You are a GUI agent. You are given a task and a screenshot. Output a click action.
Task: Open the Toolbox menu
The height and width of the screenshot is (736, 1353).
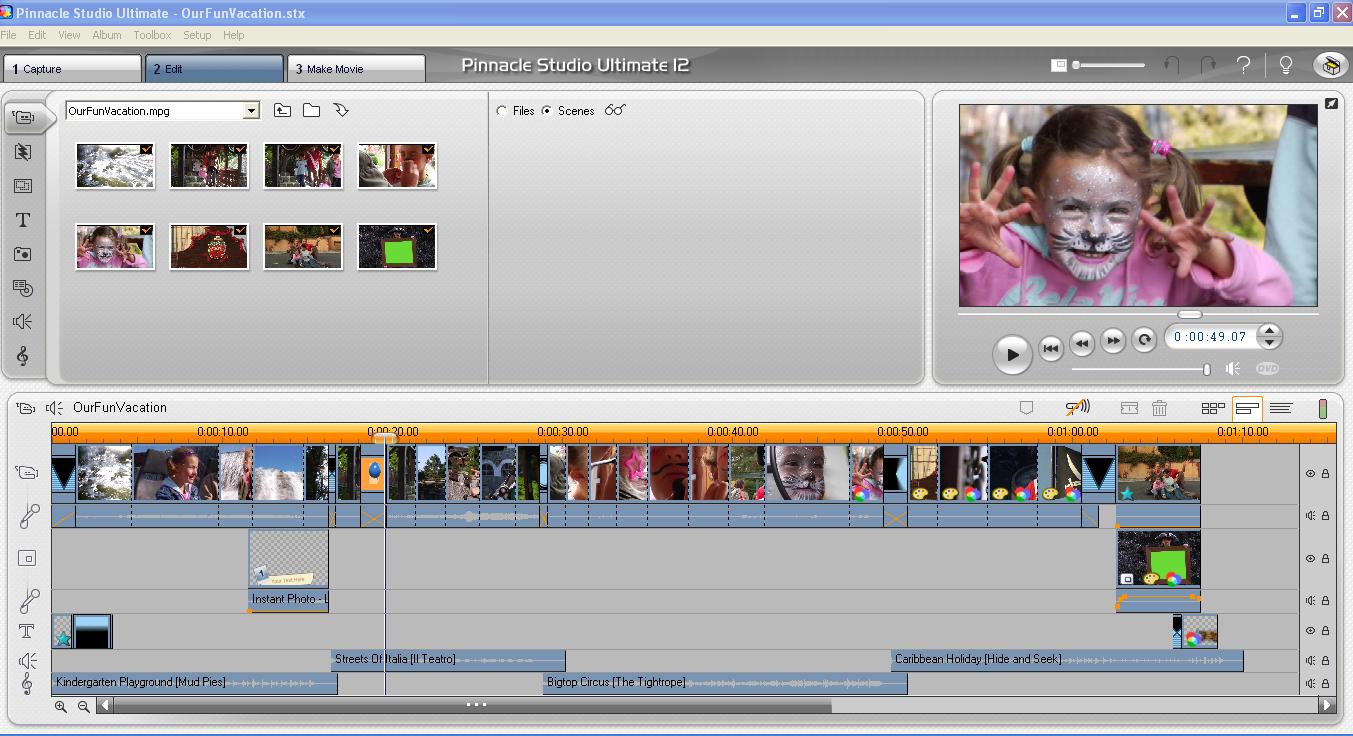(152, 35)
